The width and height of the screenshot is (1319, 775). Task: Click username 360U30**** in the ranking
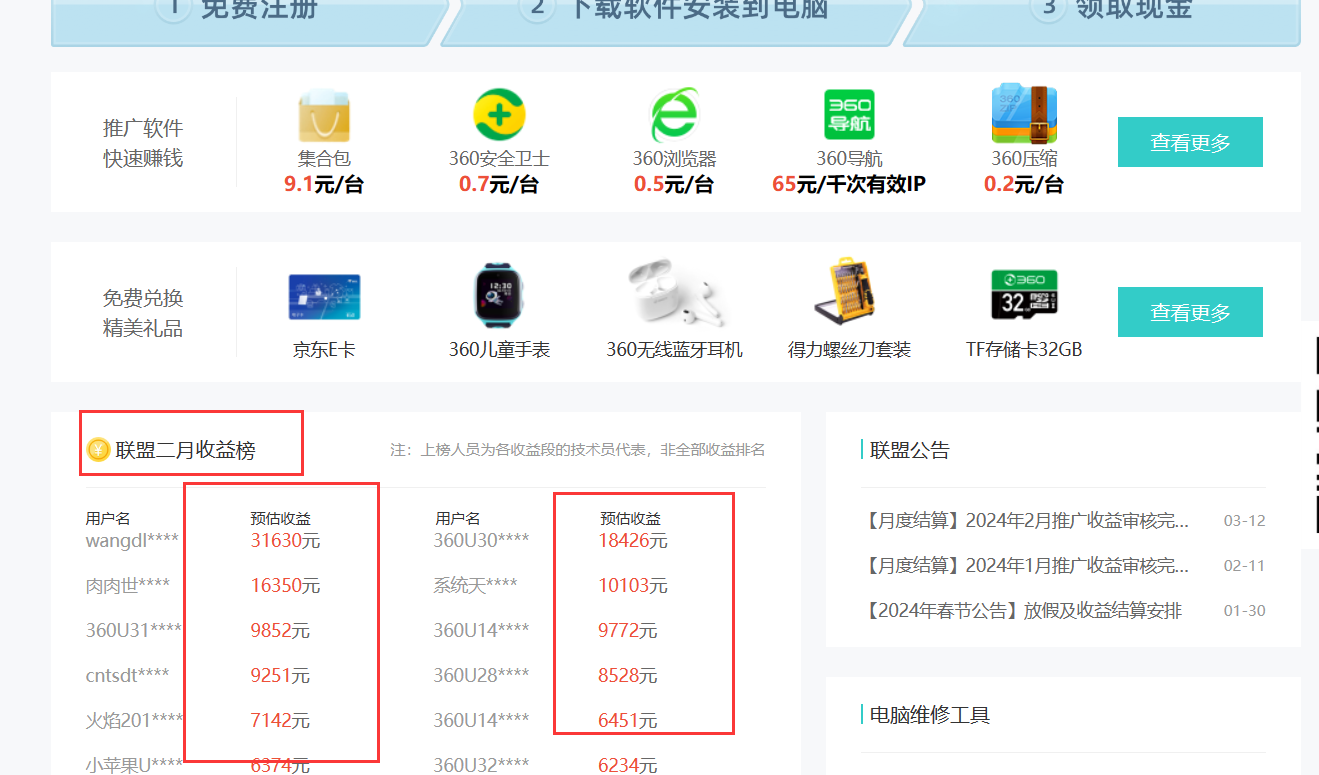coord(481,540)
